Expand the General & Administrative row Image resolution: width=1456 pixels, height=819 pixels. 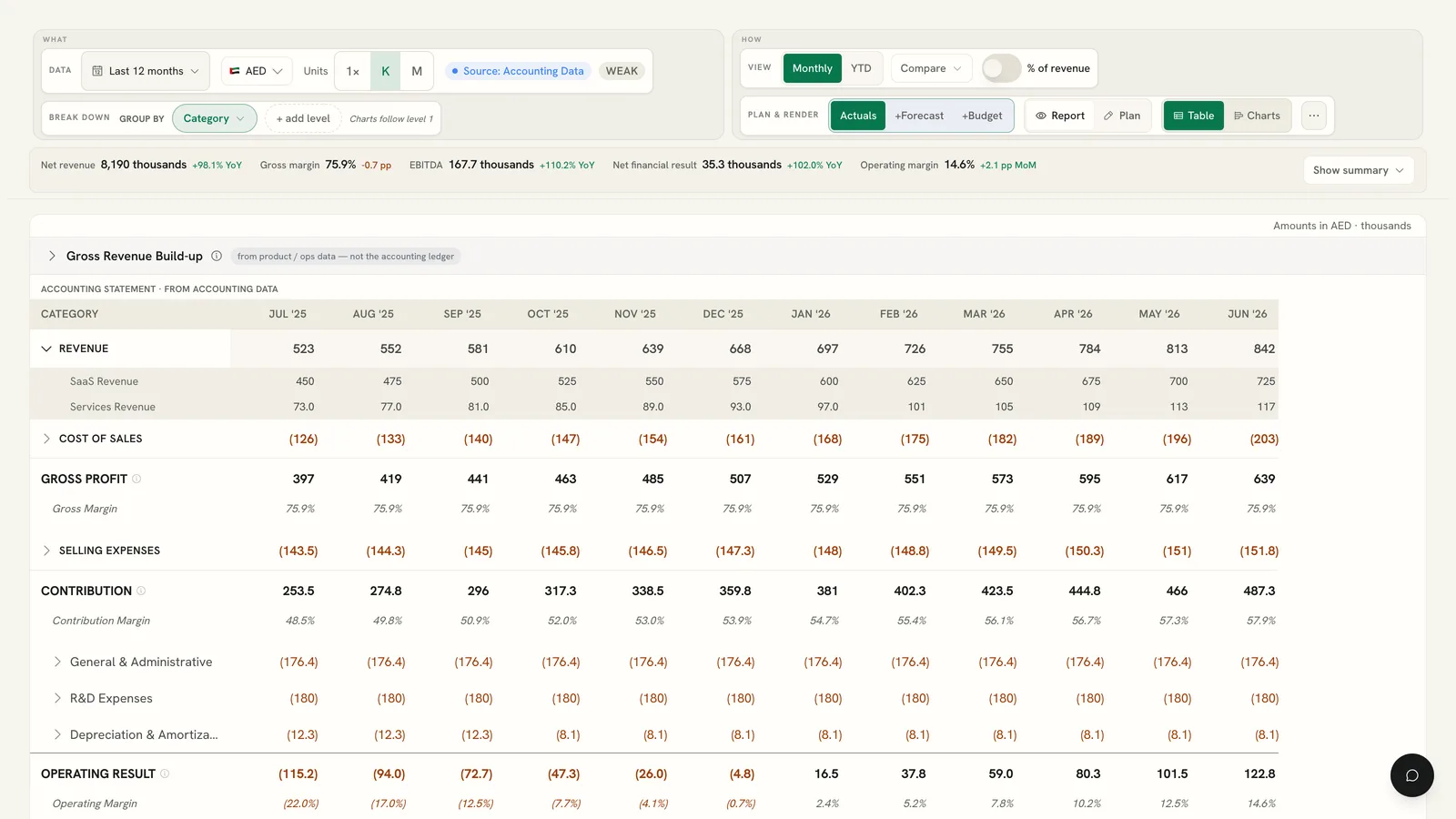click(x=57, y=662)
